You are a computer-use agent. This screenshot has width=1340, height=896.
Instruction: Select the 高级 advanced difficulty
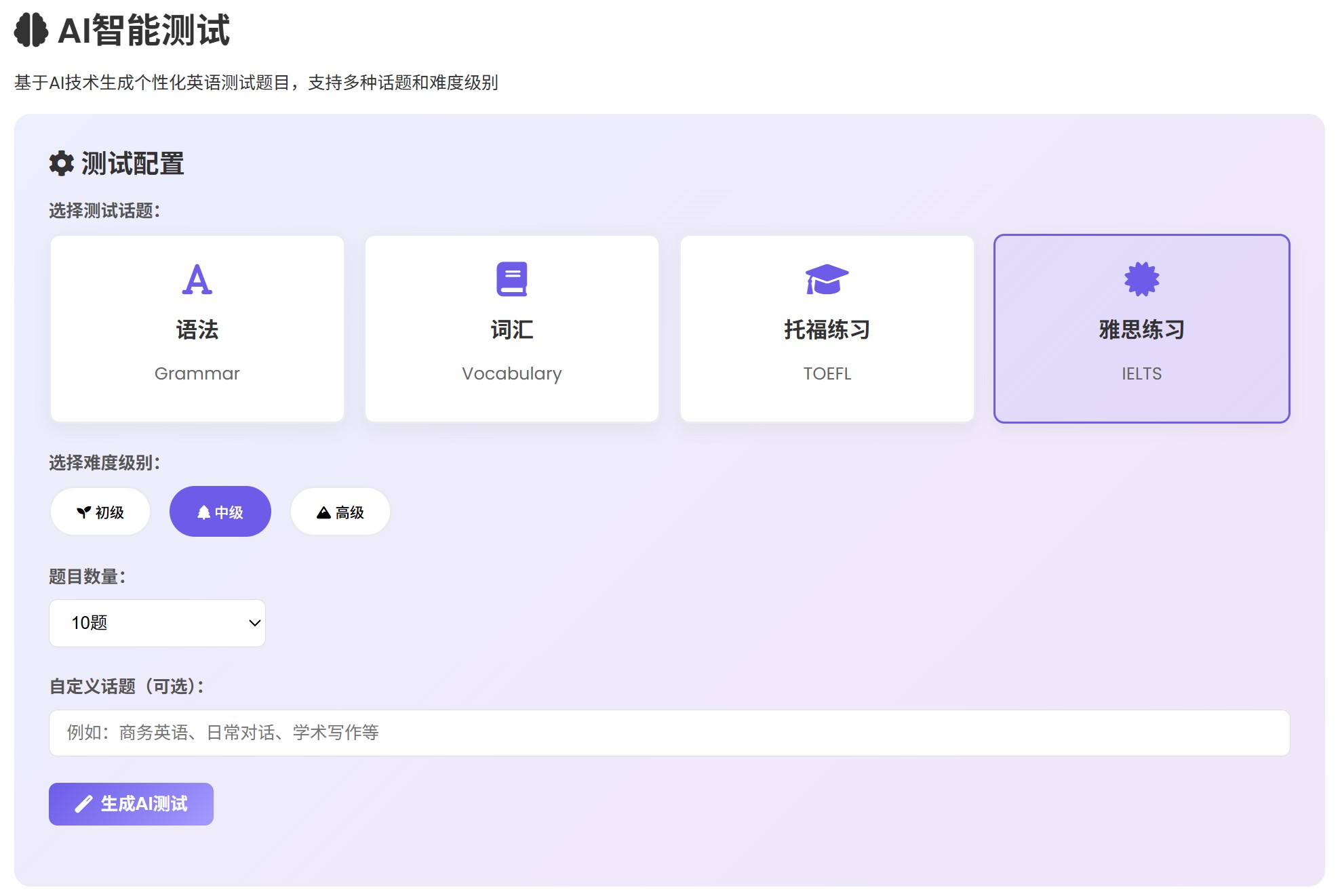(339, 512)
